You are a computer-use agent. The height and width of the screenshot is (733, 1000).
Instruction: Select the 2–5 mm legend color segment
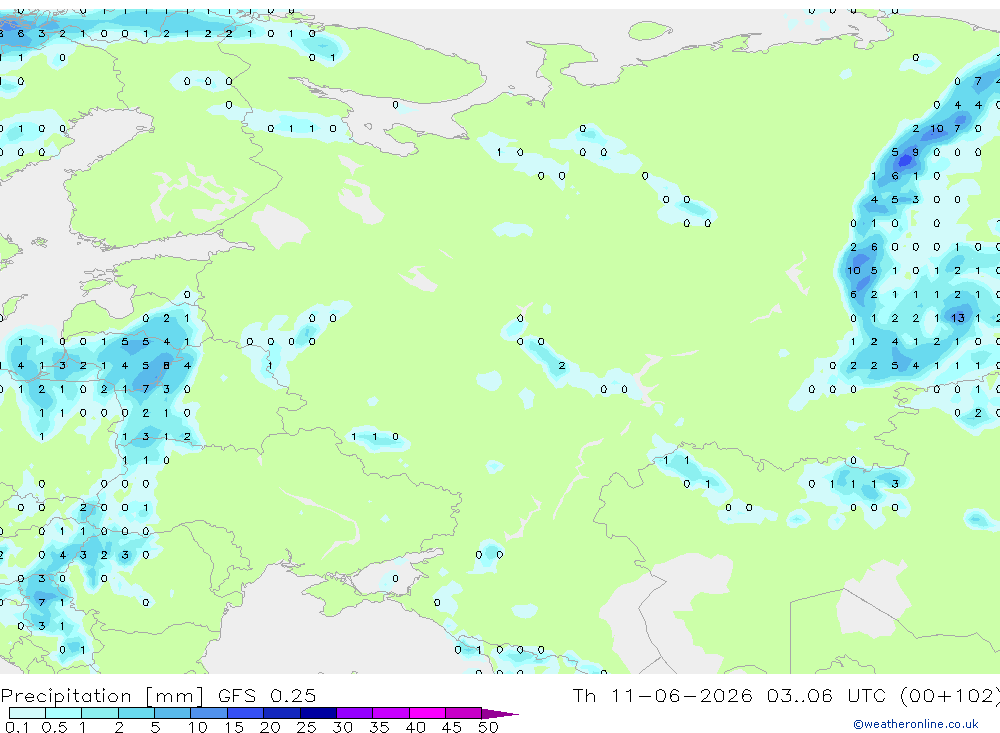point(136,713)
